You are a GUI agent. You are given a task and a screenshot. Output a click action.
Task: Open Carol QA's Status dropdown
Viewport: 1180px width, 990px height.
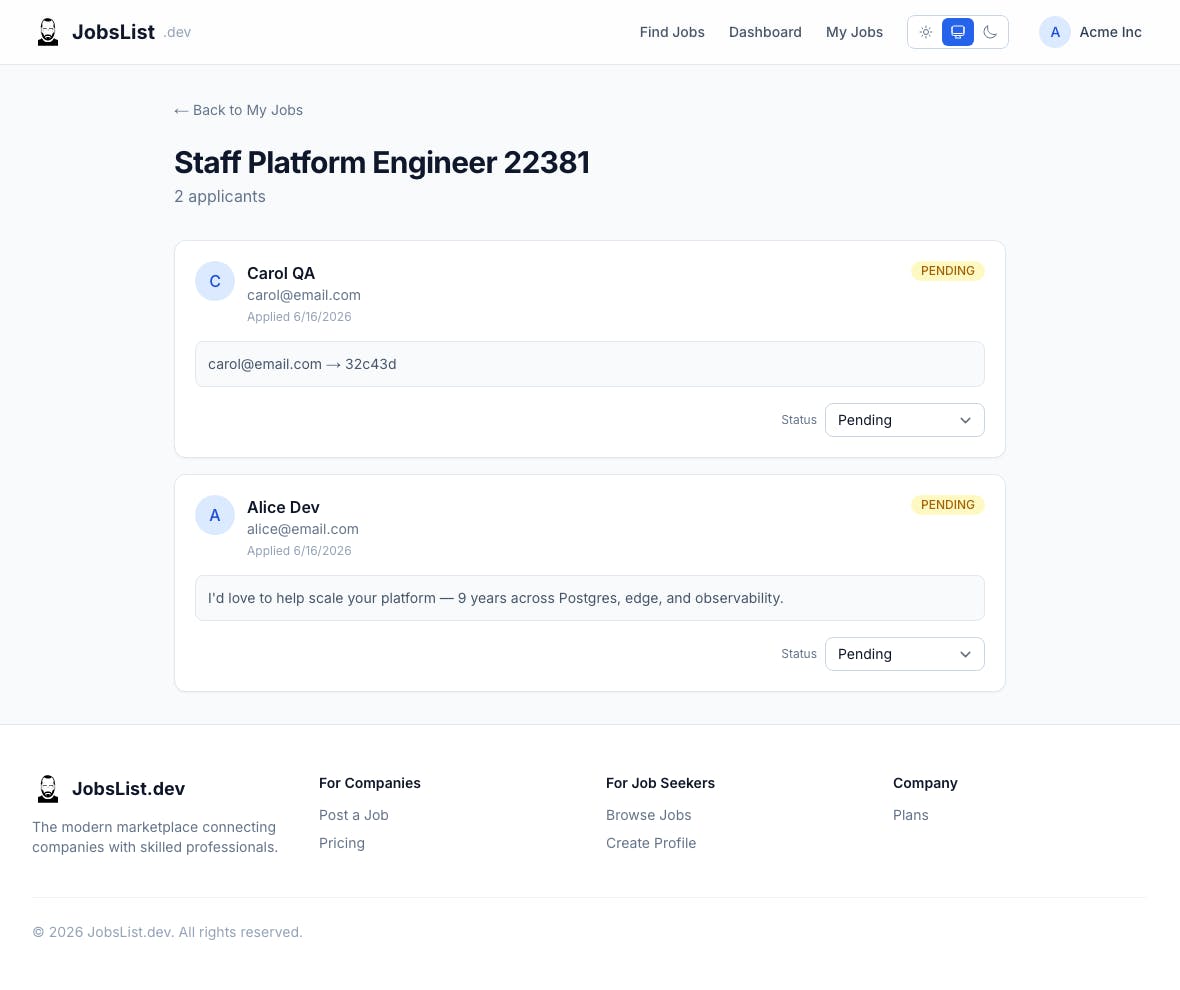click(905, 420)
